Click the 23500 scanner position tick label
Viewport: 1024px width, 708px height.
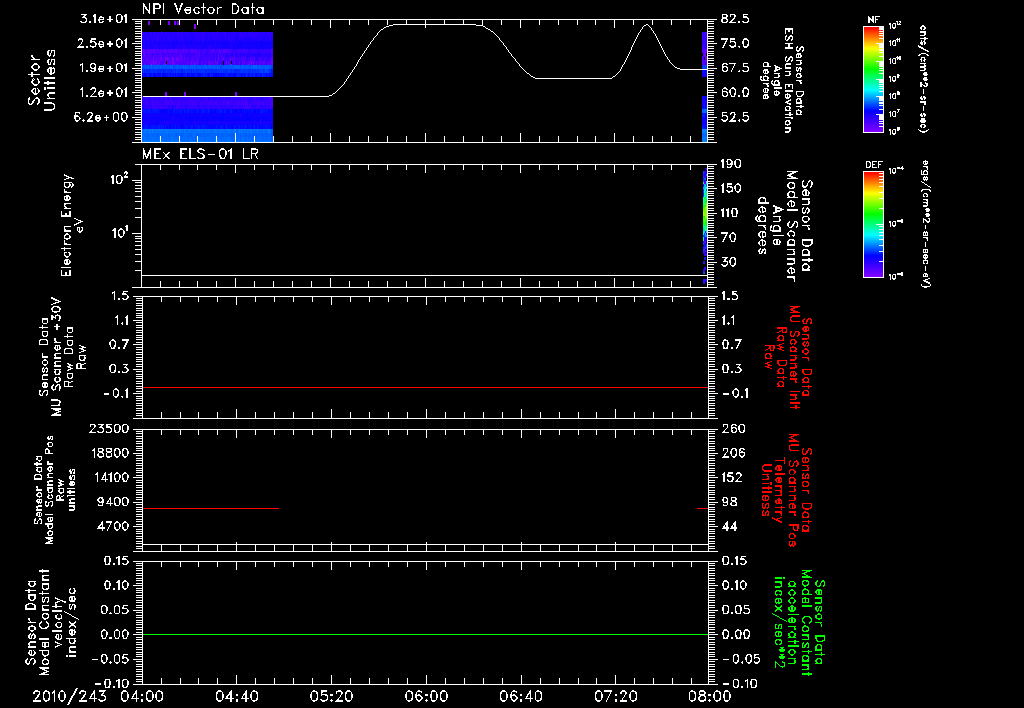(x=109, y=428)
